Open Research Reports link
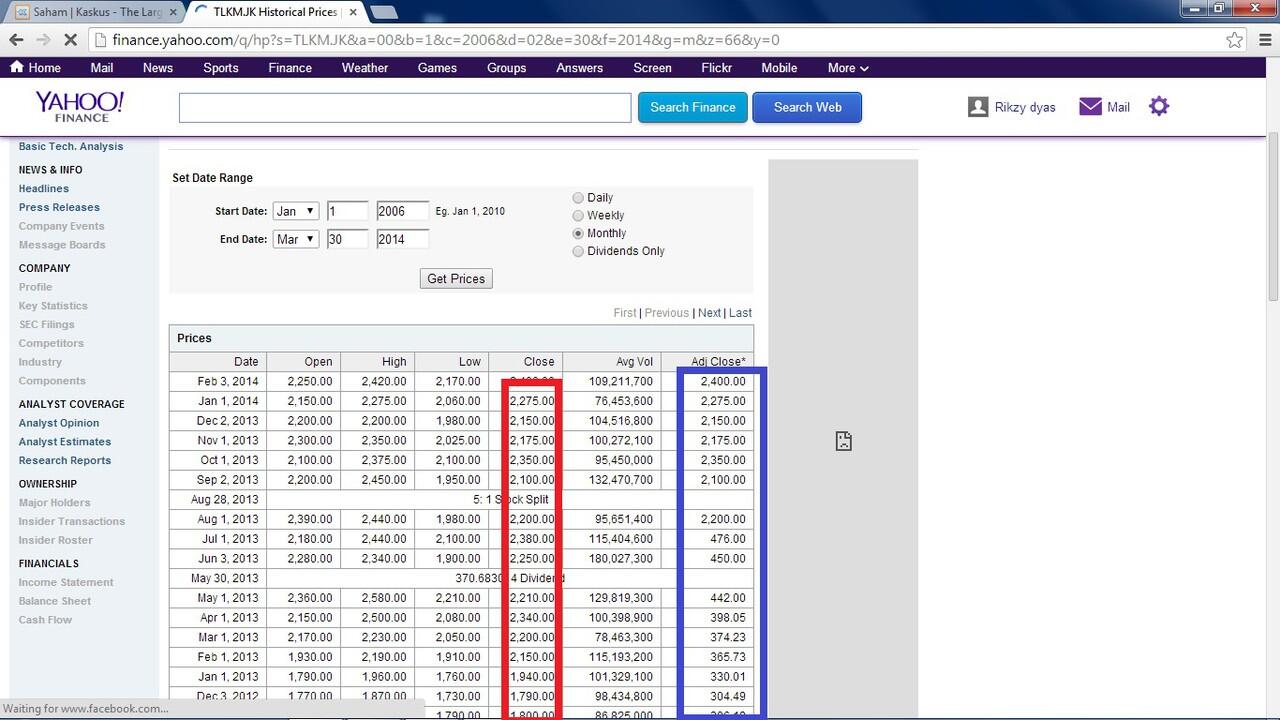 pos(65,461)
